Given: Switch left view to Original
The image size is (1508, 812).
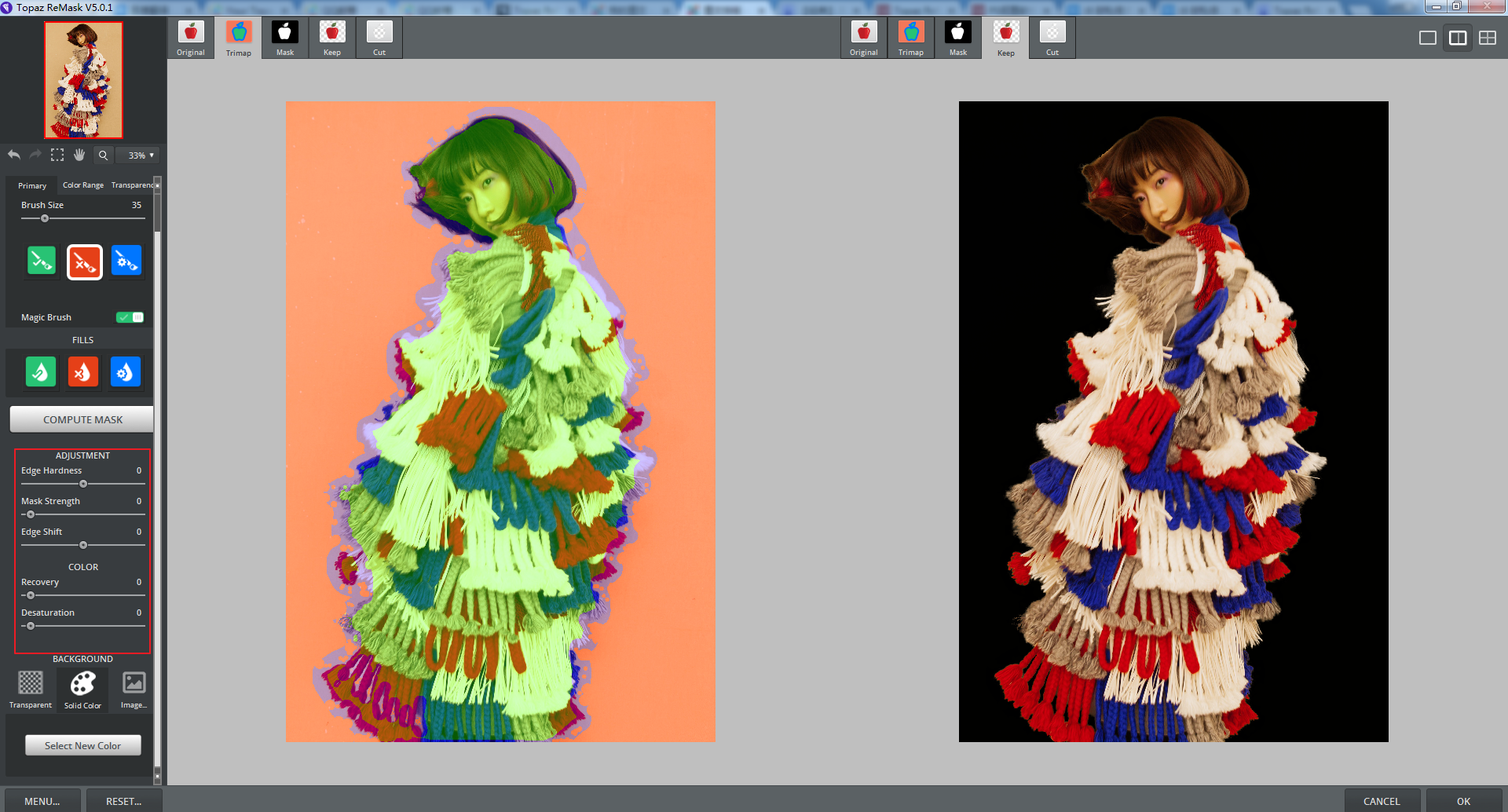Looking at the screenshot, I should 191,38.
